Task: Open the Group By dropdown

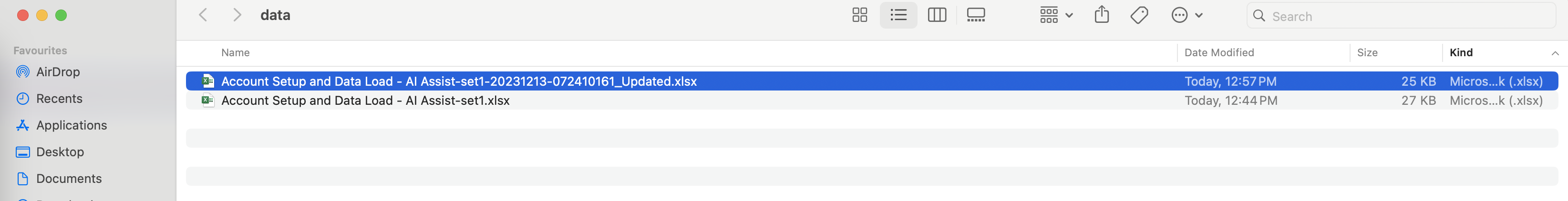Action: point(1055,15)
